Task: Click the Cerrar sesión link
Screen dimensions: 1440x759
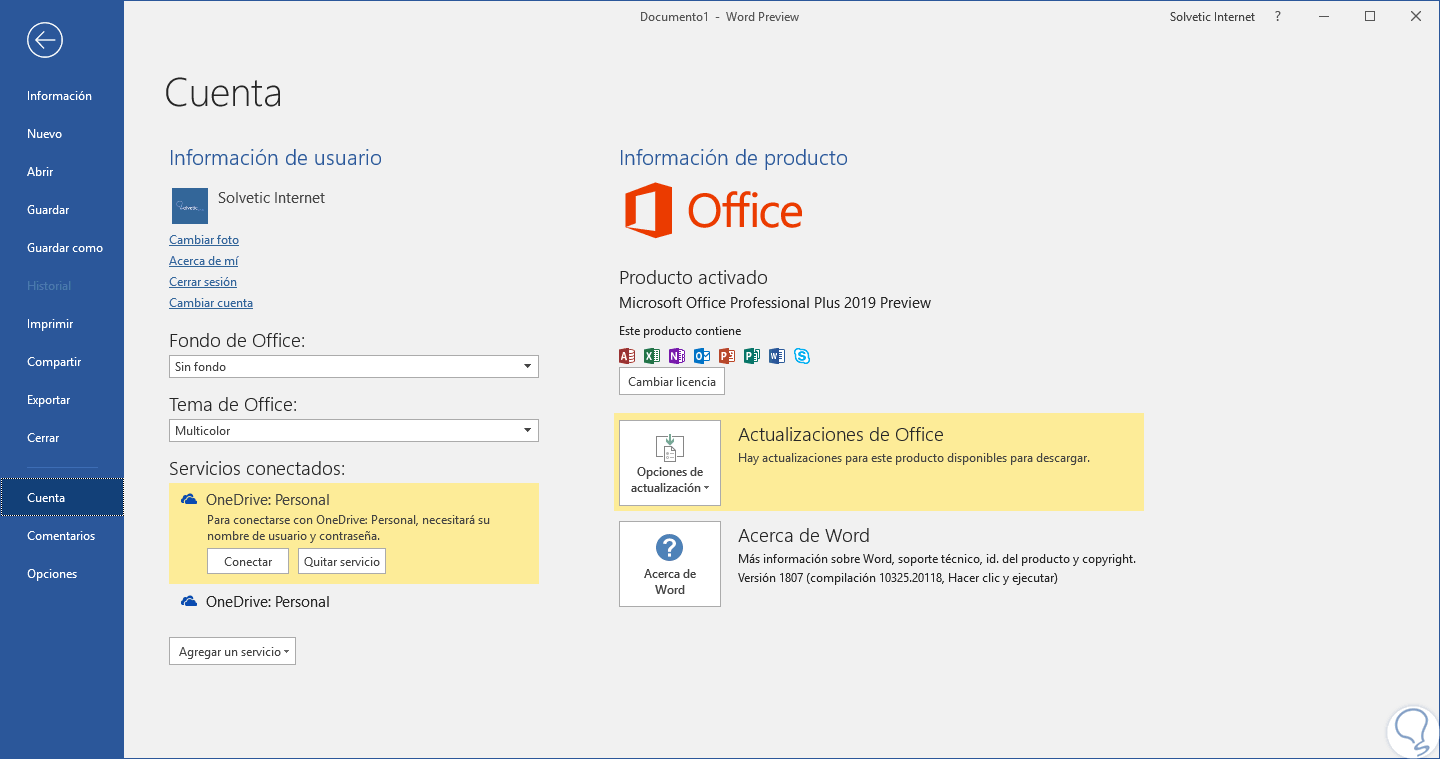Action: [x=203, y=282]
